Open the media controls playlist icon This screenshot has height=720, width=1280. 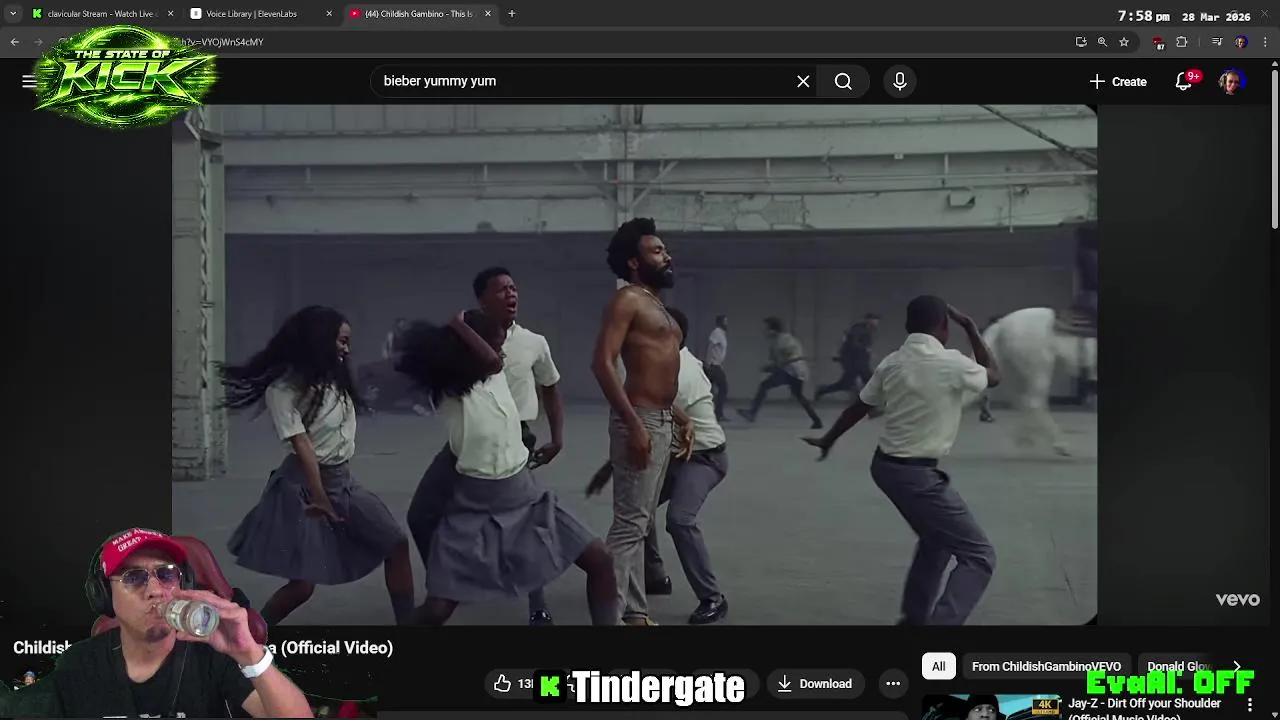(x=1217, y=42)
